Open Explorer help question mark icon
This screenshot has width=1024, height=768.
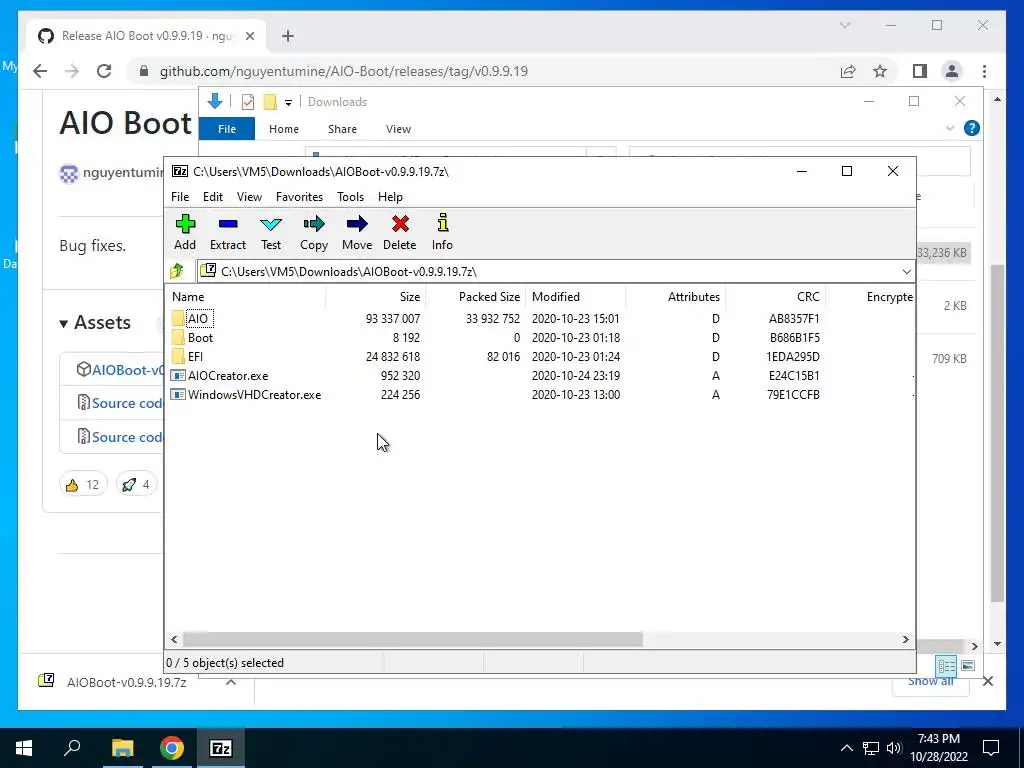click(972, 128)
